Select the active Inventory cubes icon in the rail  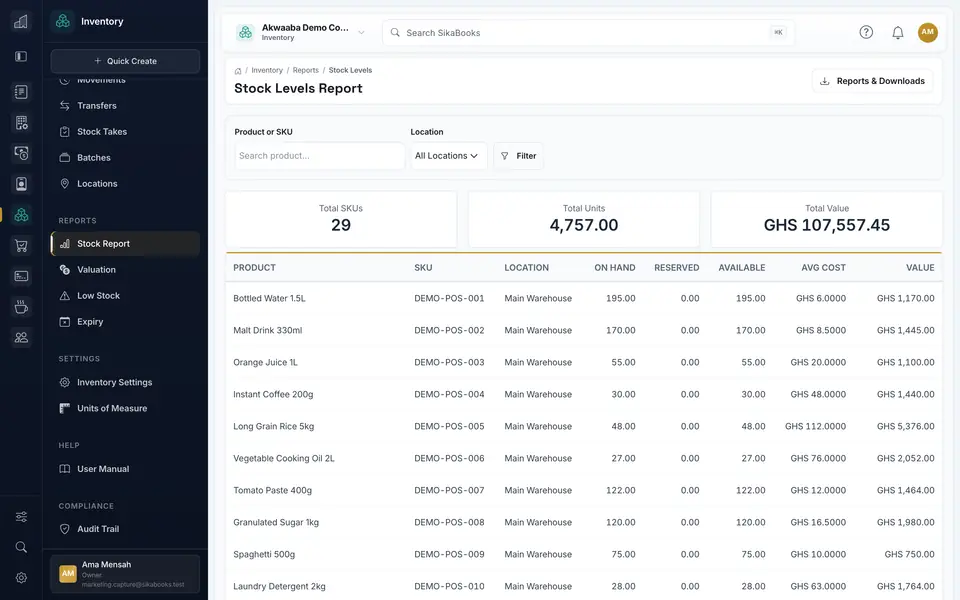21,214
